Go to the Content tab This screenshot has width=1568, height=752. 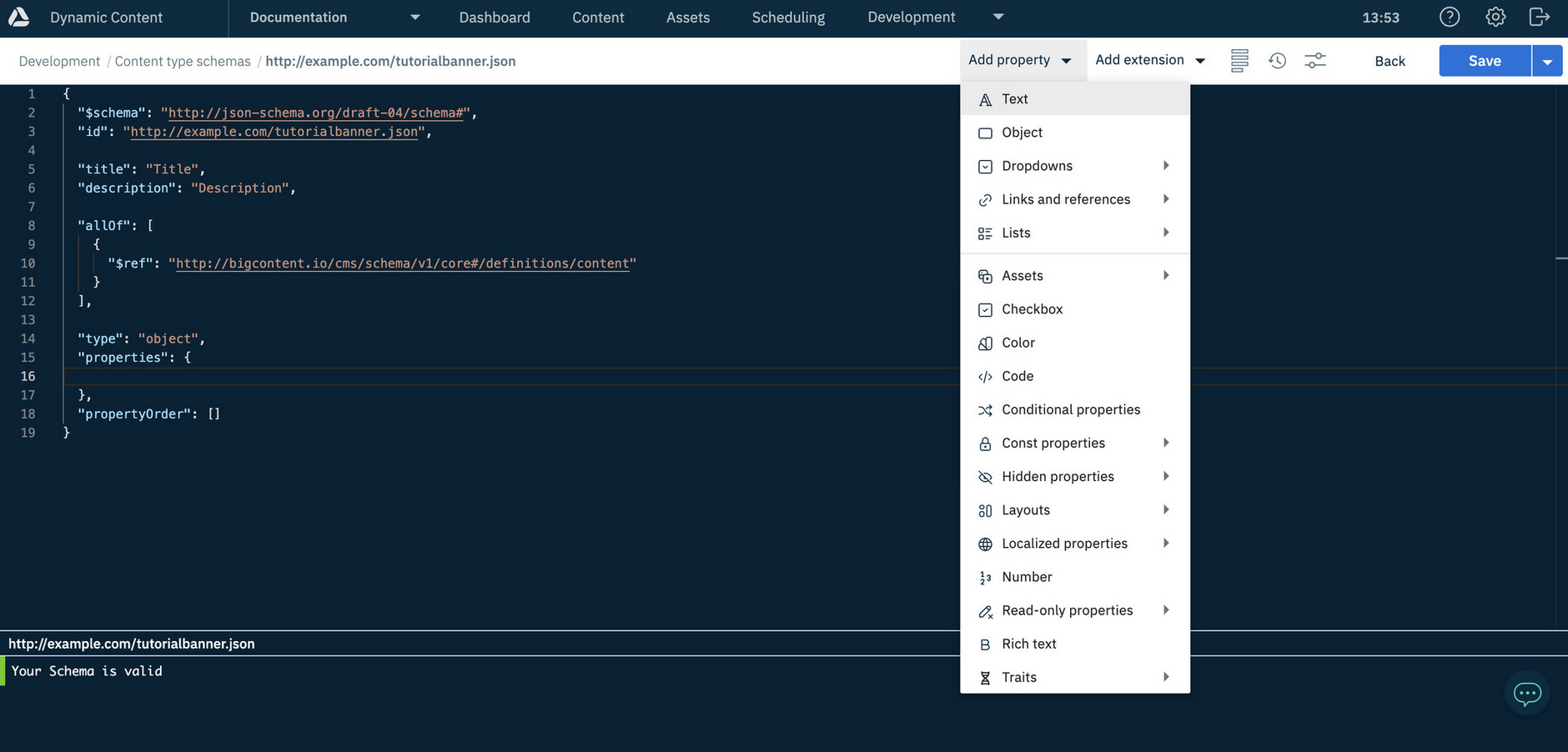(x=598, y=18)
